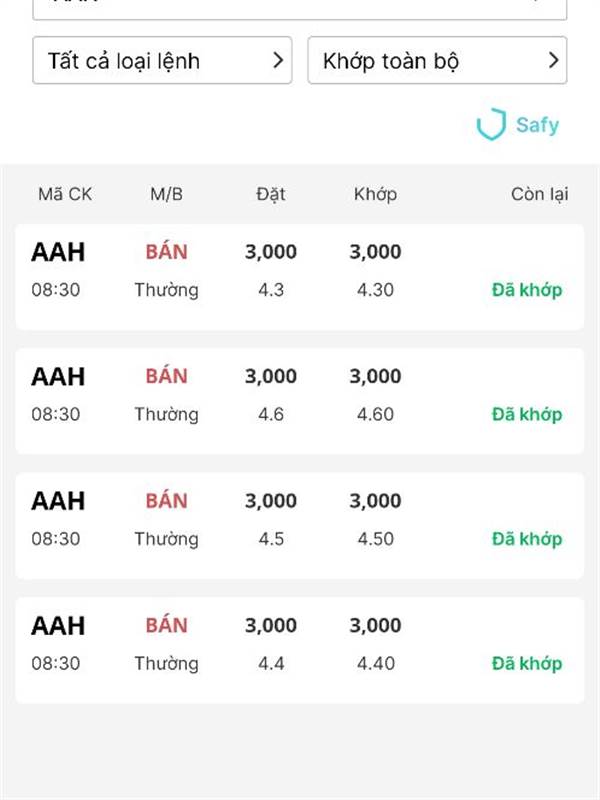600x800 pixels.
Task: Select the 'Khớp' column header
Action: pos(375,194)
